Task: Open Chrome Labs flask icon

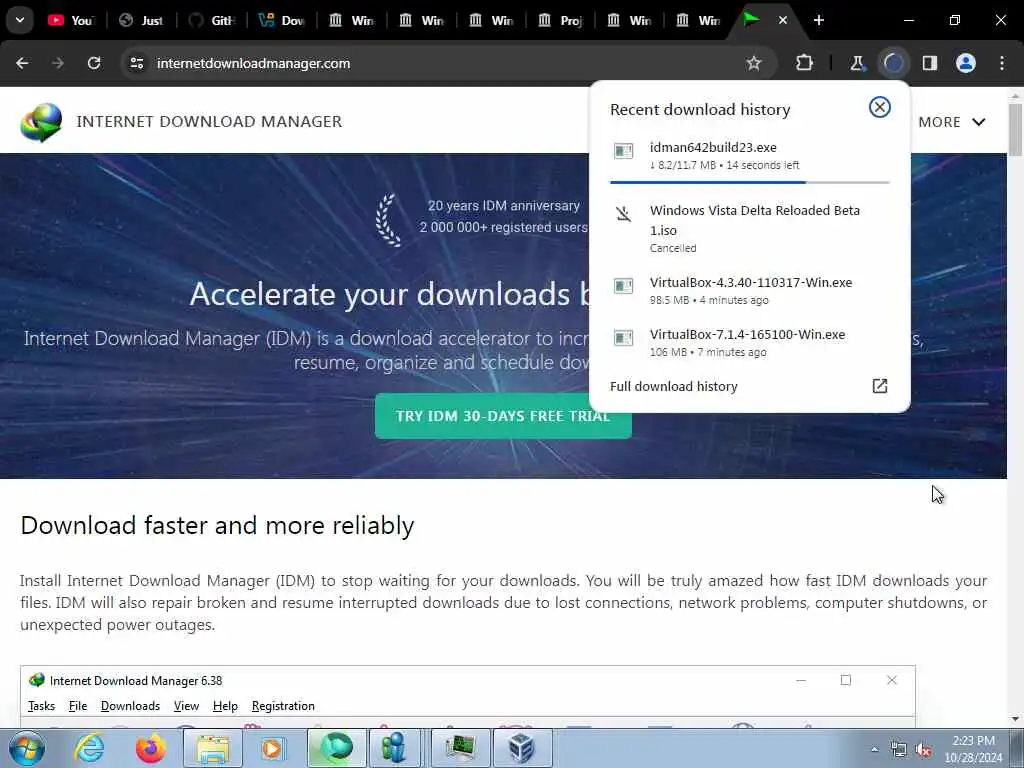Action: (x=857, y=63)
